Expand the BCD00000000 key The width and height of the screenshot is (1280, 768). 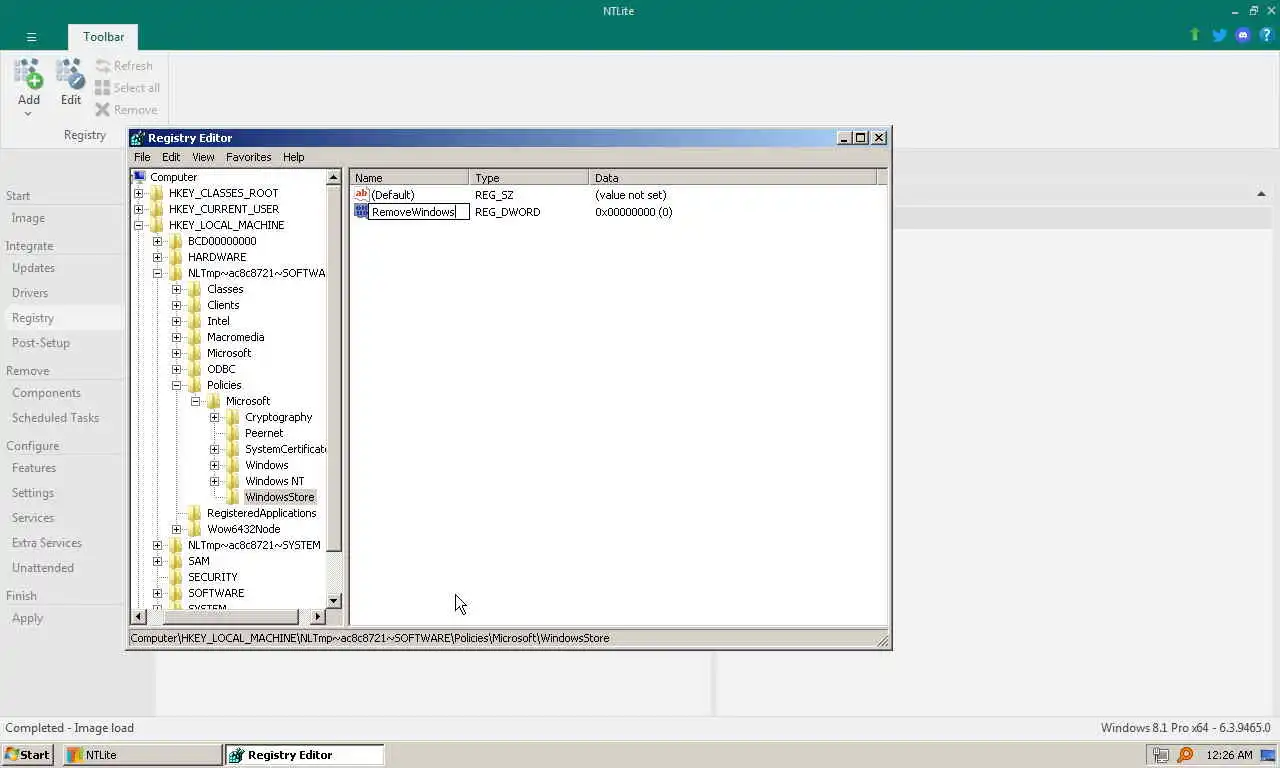pyautogui.click(x=157, y=241)
